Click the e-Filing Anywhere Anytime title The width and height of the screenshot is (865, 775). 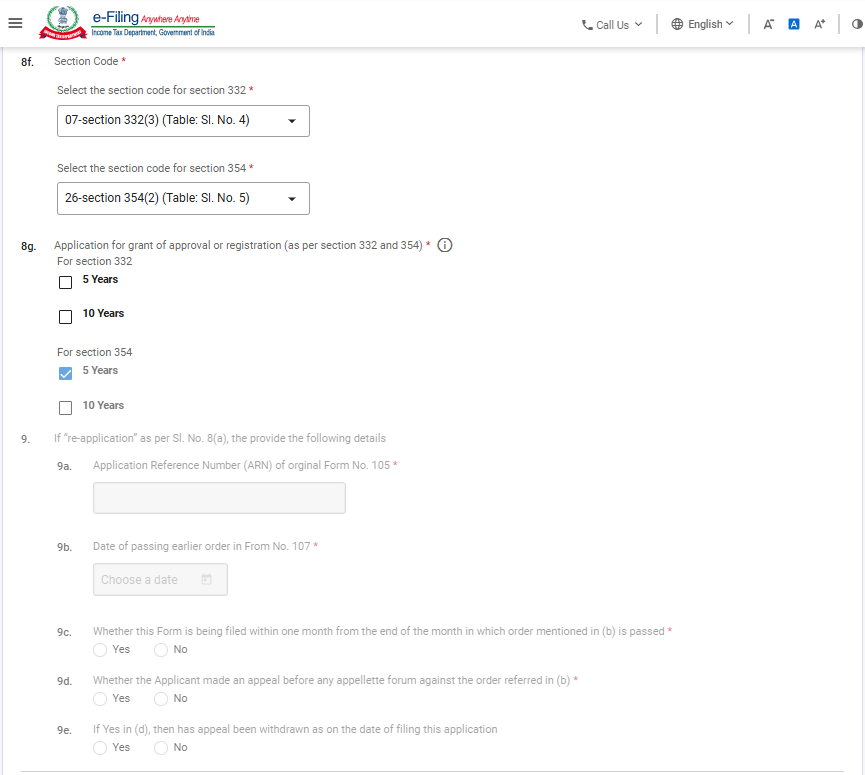(153, 23)
